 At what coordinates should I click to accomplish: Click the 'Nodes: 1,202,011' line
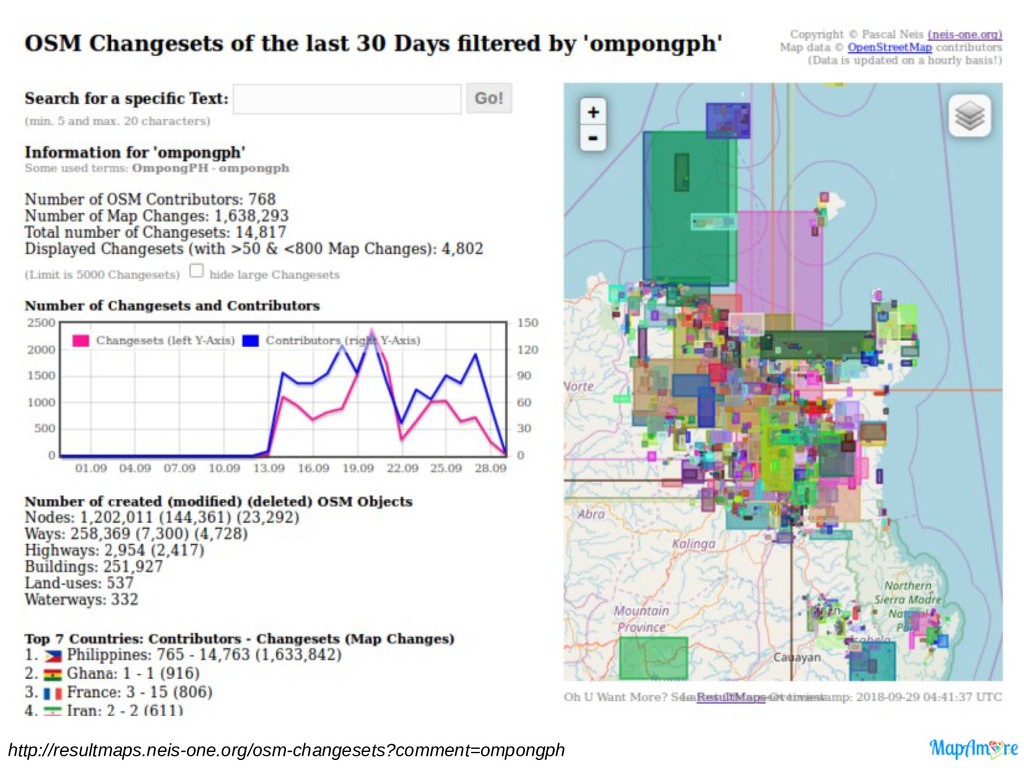(x=162, y=517)
